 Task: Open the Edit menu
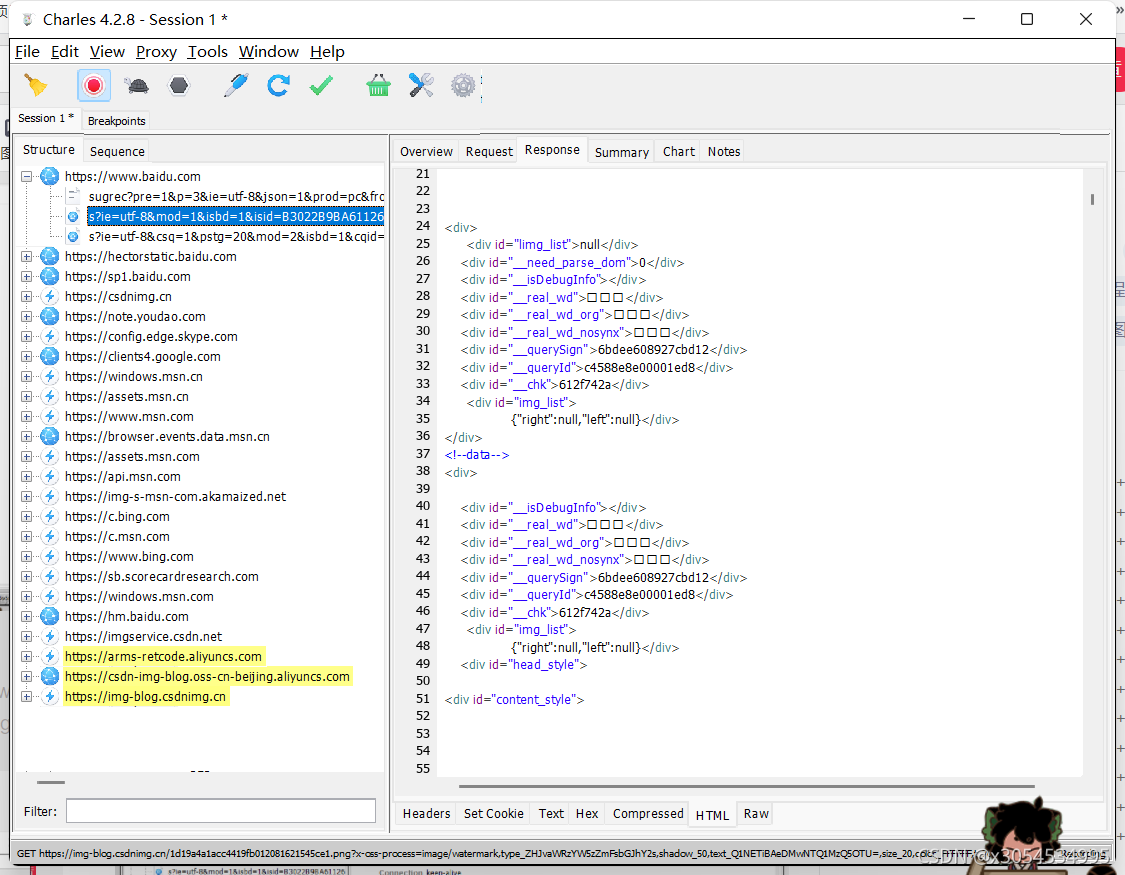65,52
